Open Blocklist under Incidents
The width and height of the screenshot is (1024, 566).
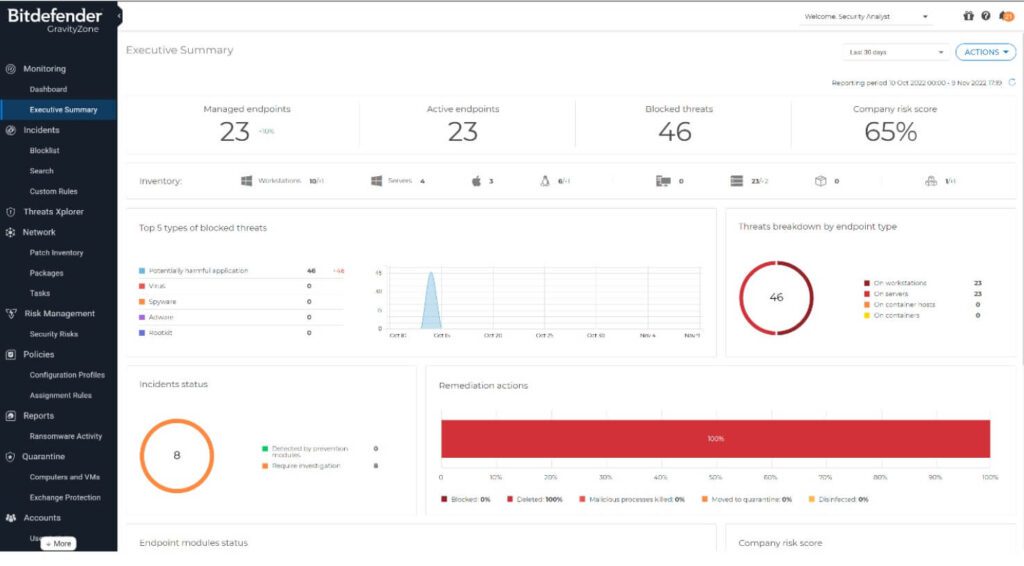(44, 150)
